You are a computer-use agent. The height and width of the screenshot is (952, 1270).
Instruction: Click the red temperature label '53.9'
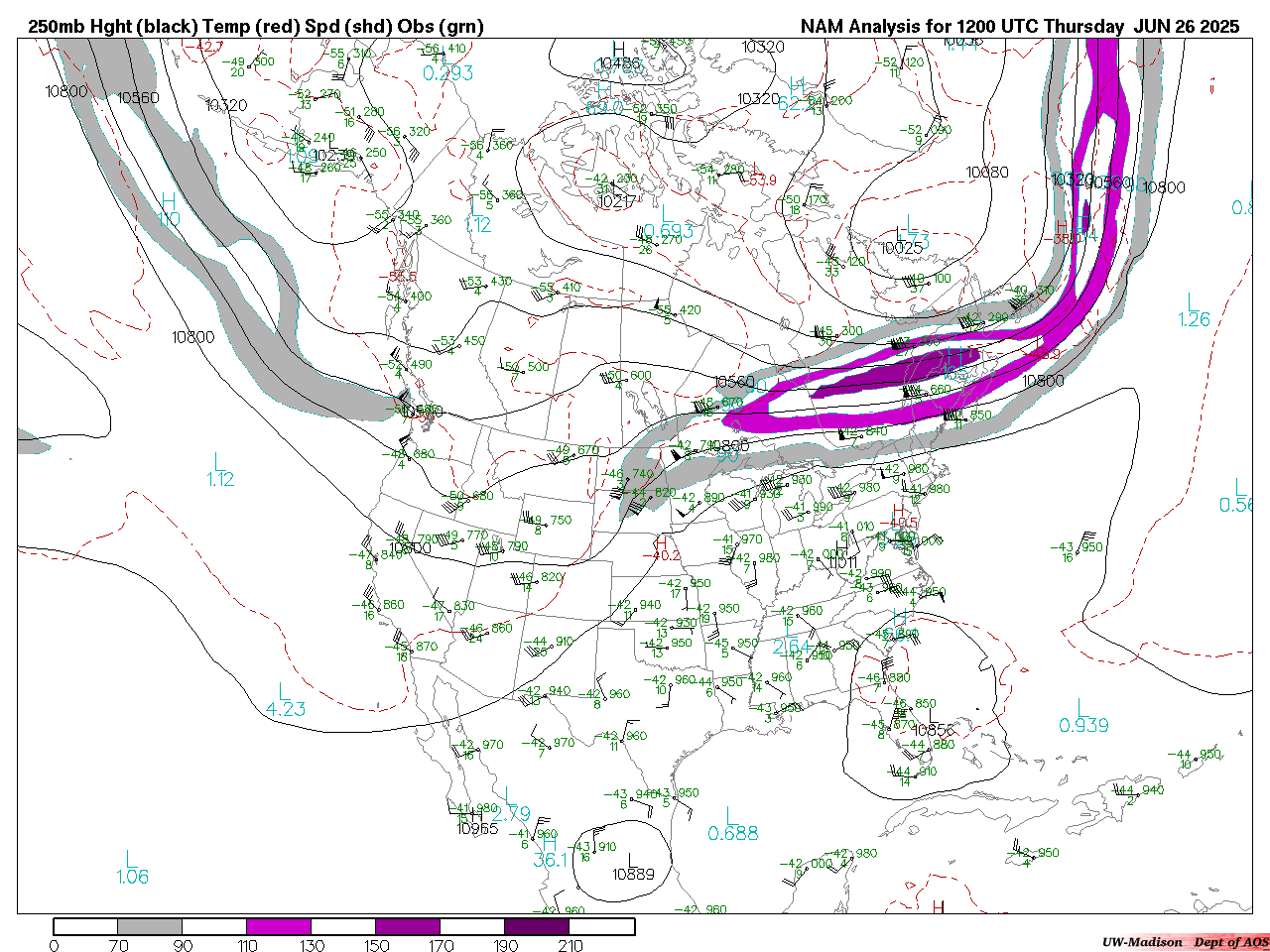click(x=761, y=180)
